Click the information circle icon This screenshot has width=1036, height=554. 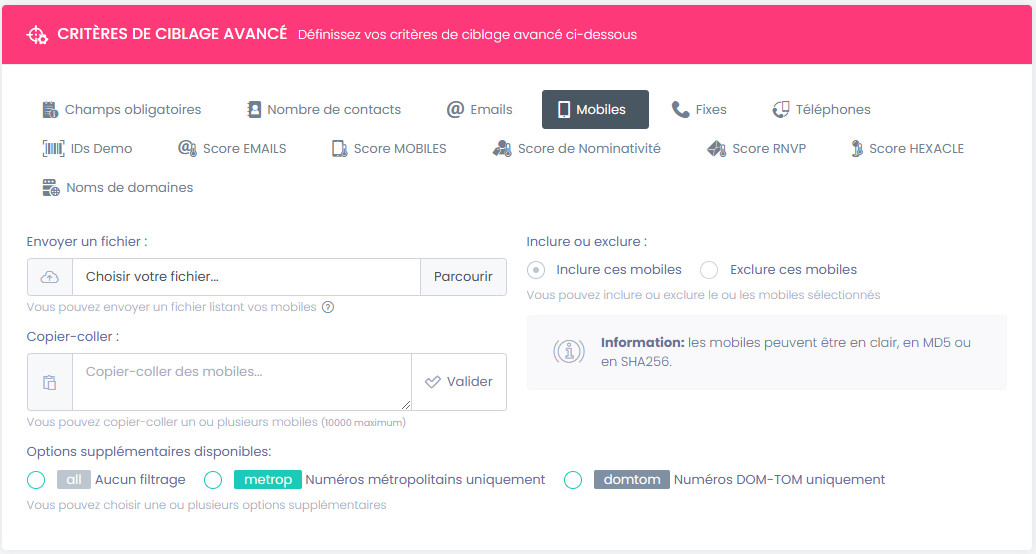pyautogui.click(x=569, y=351)
